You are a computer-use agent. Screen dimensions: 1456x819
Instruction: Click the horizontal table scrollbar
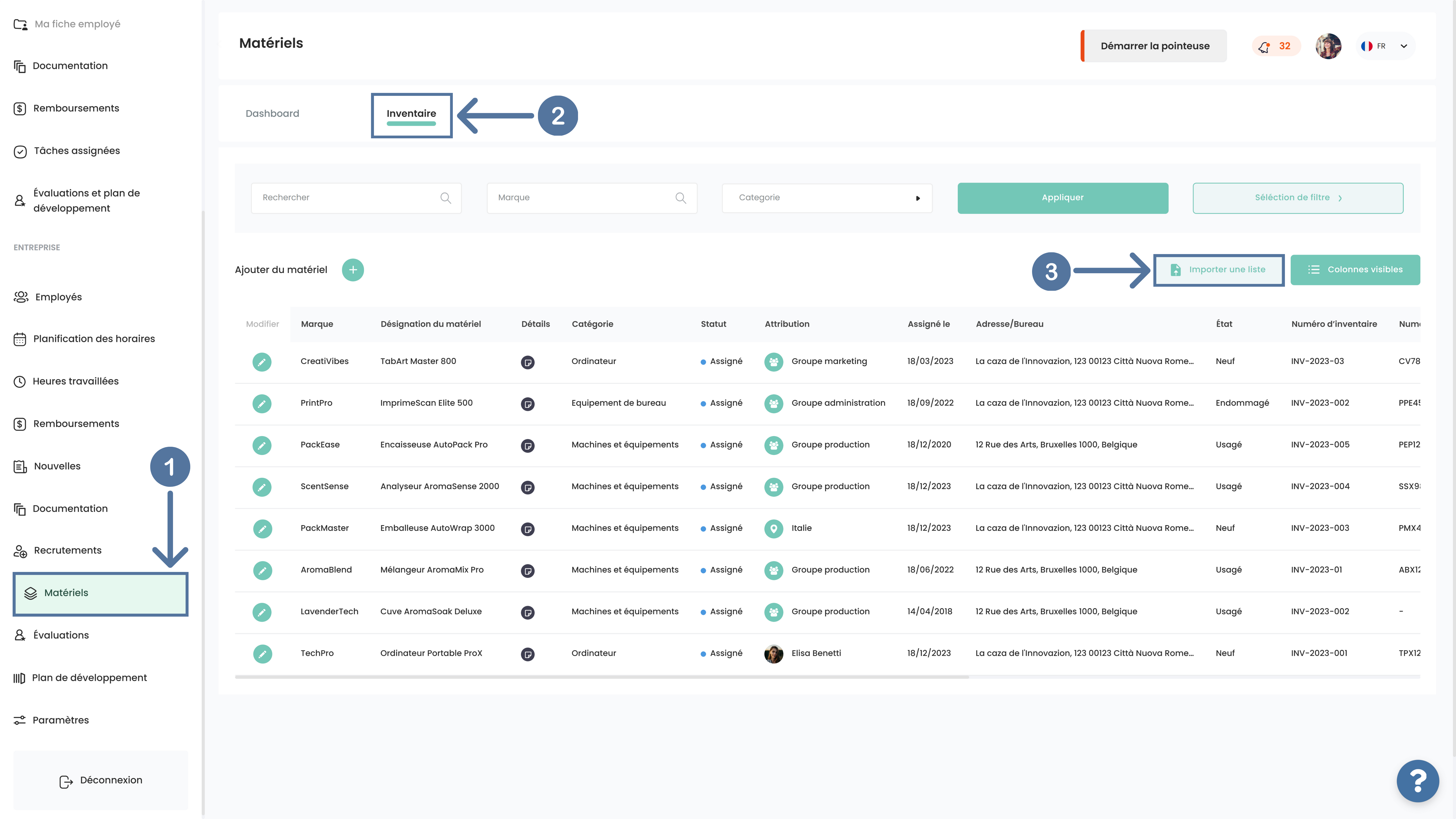tap(602, 677)
